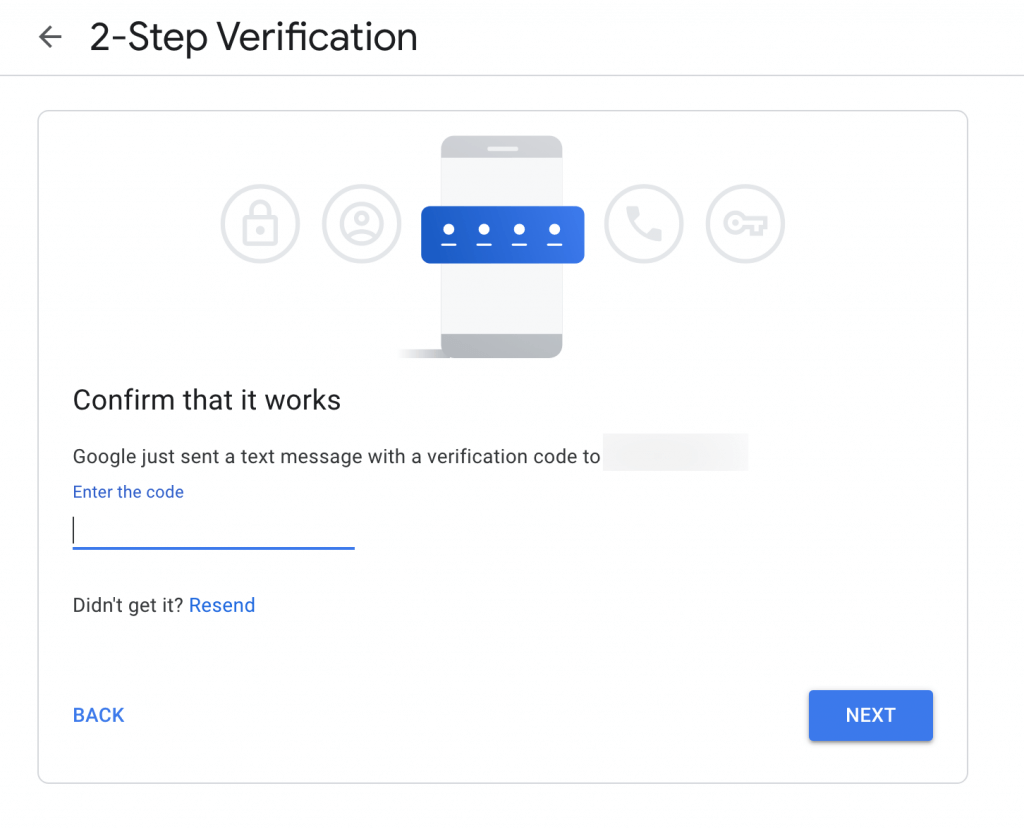
Task: Click the Enter the code label
Action: 128,492
